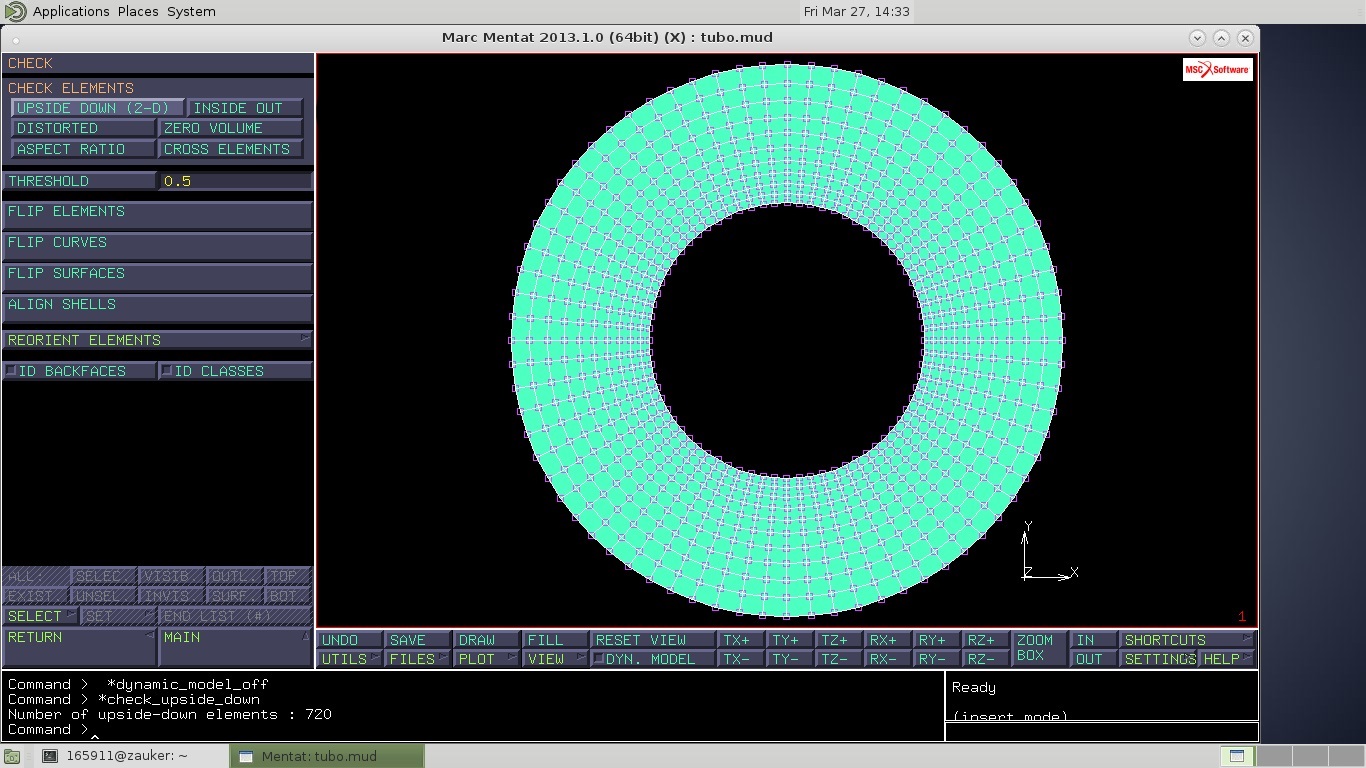1366x768 pixels.
Task: Open the SHORTCUTS popup menu
Action: pyautogui.click(x=1187, y=640)
